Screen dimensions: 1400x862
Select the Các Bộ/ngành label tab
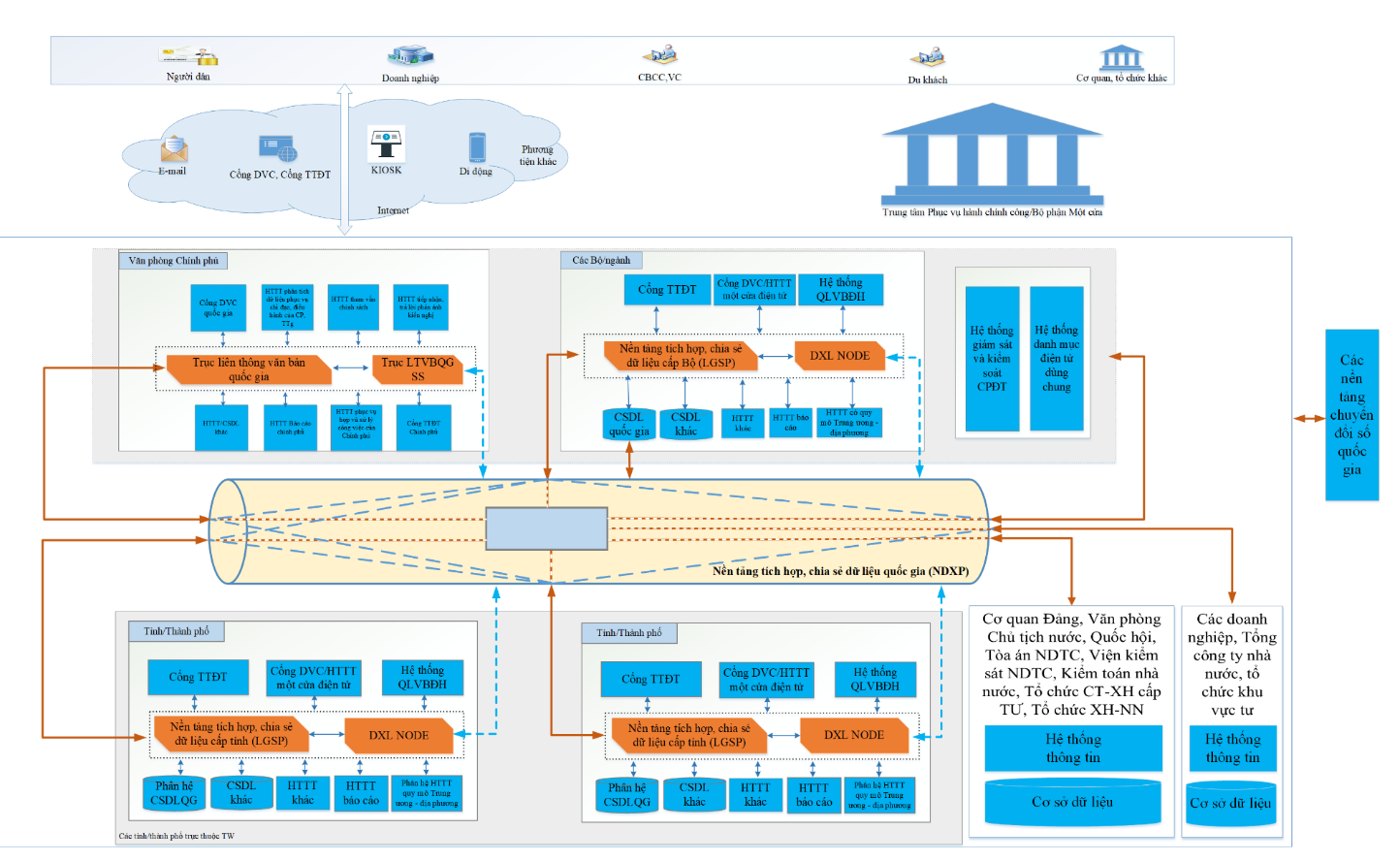pyautogui.click(x=601, y=260)
